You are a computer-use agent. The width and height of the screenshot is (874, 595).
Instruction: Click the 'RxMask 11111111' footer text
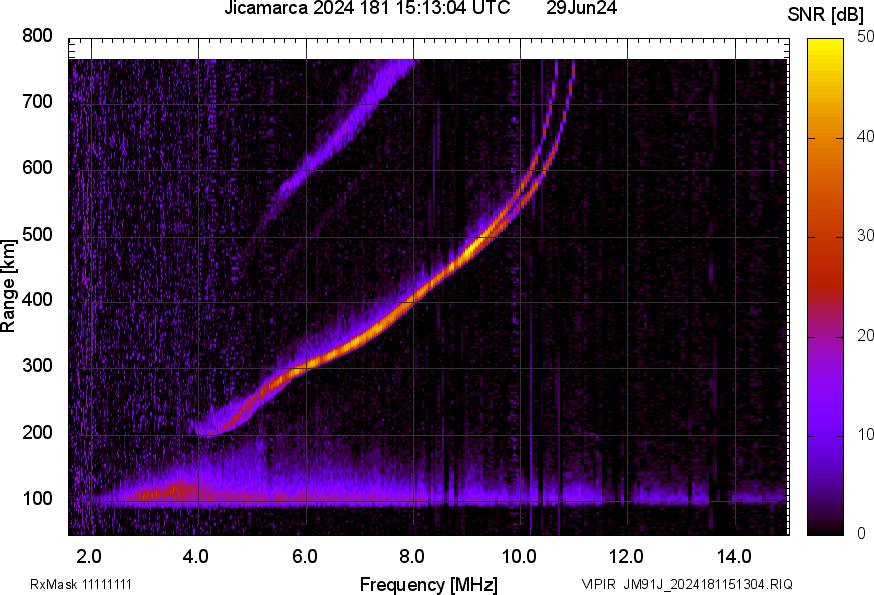point(81,584)
